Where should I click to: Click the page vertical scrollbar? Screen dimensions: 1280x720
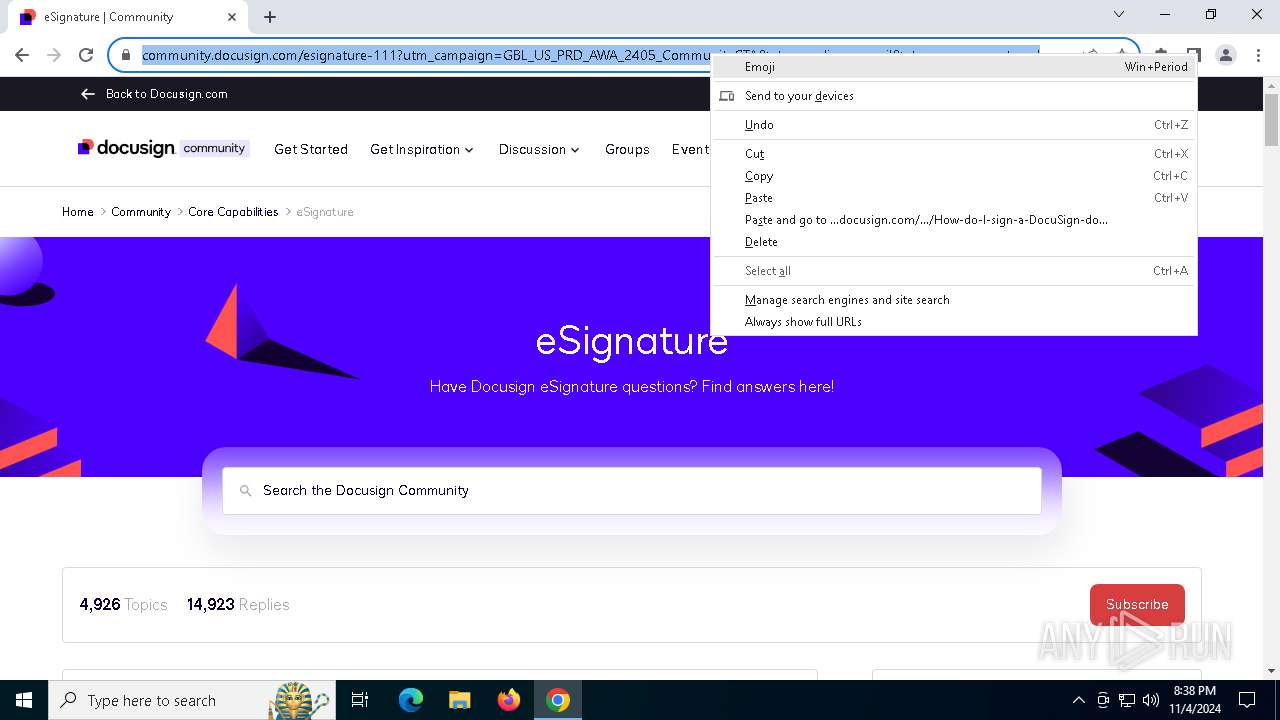[1271, 121]
